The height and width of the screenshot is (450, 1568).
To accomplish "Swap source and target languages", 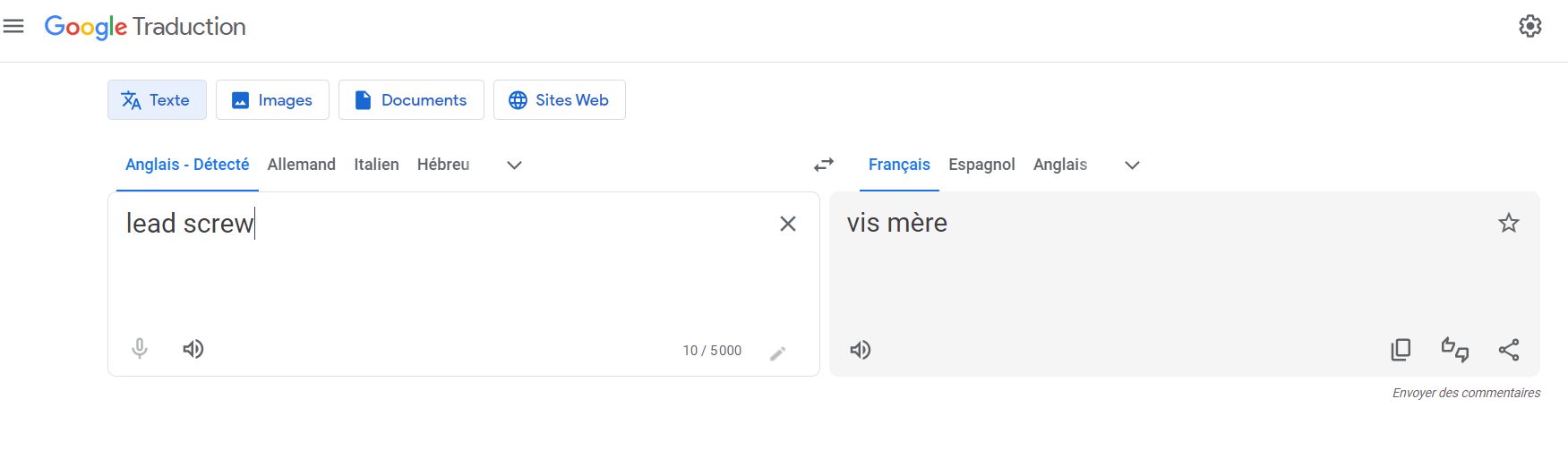I will tap(823, 165).
